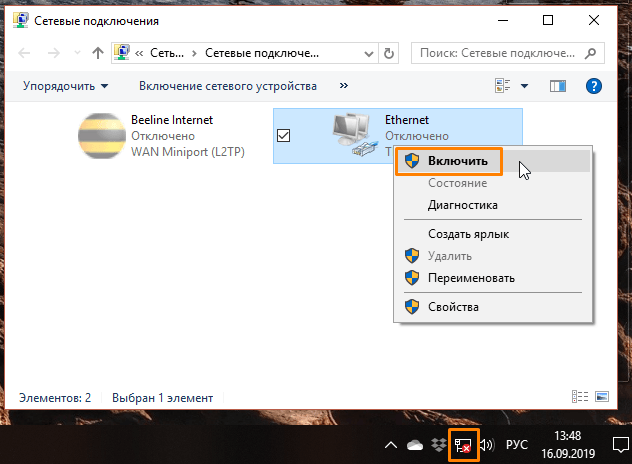Switch to details view in status bar
The image size is (632, 464).
580,397
